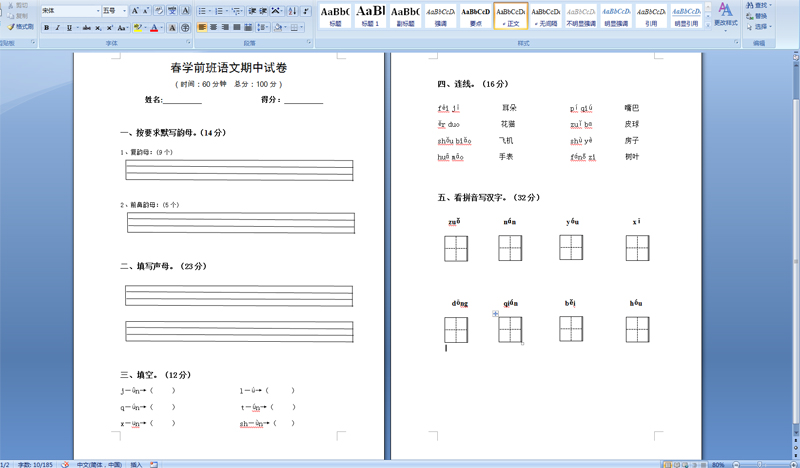Image resolution: width=800 pixels, height=468 pixels.
Task: Sort the selected text
Action: coord(292,11)
